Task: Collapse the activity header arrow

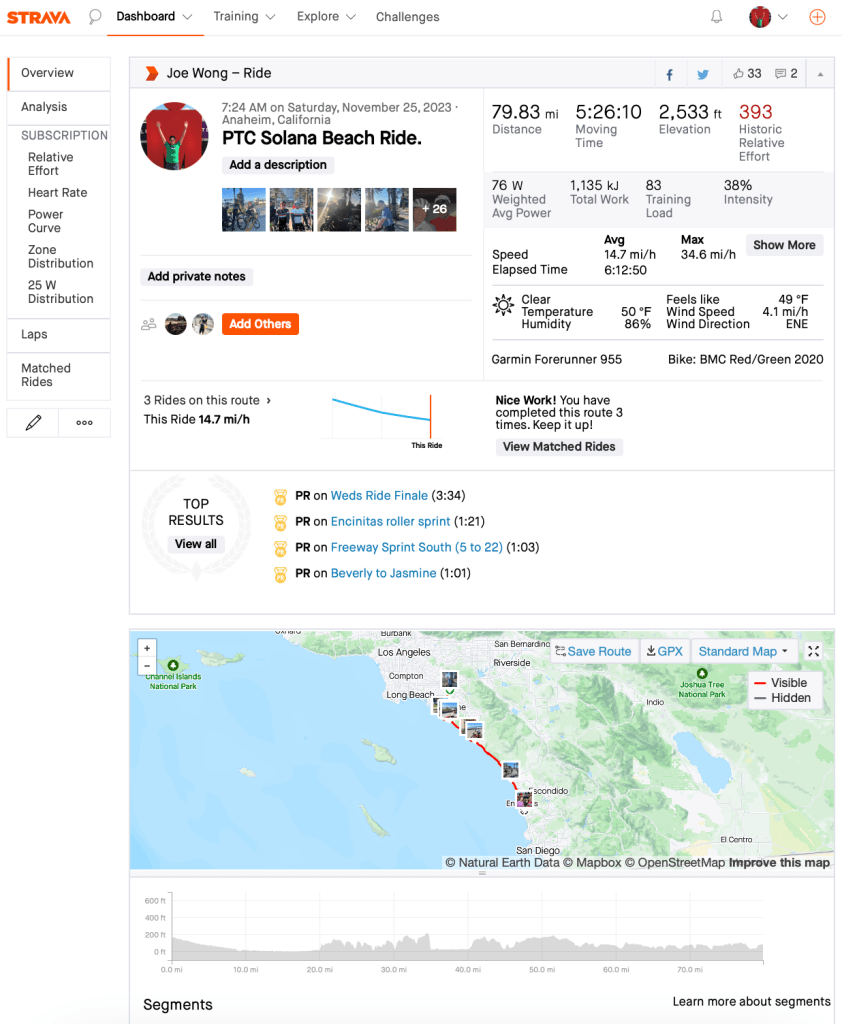Action: point(820,74)
